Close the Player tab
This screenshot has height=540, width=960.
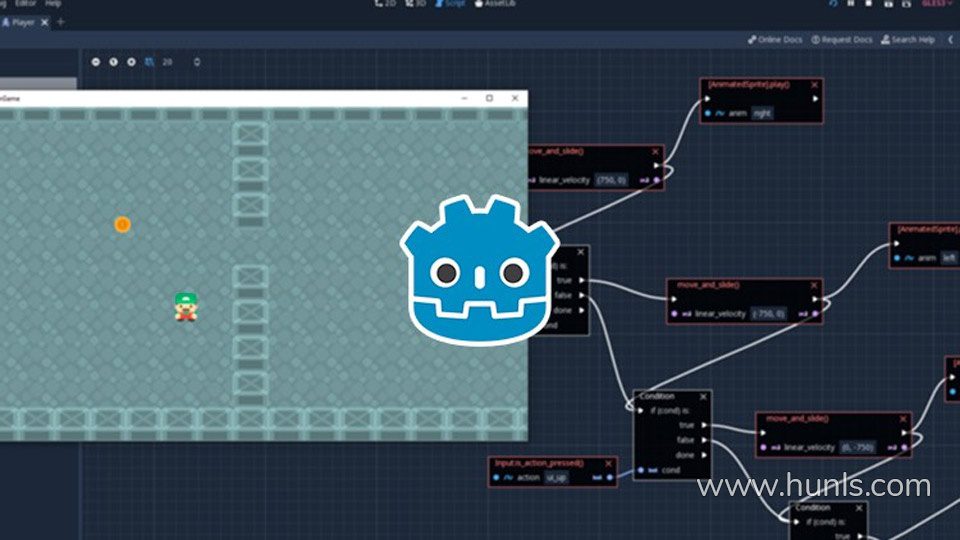coord(45,22)
